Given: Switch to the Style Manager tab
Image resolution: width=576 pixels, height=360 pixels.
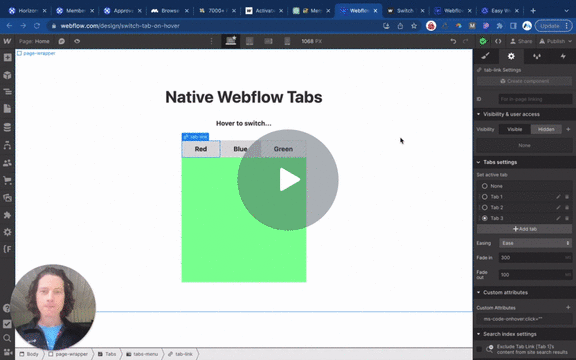Looking at the screenshot, I should 537,56.
